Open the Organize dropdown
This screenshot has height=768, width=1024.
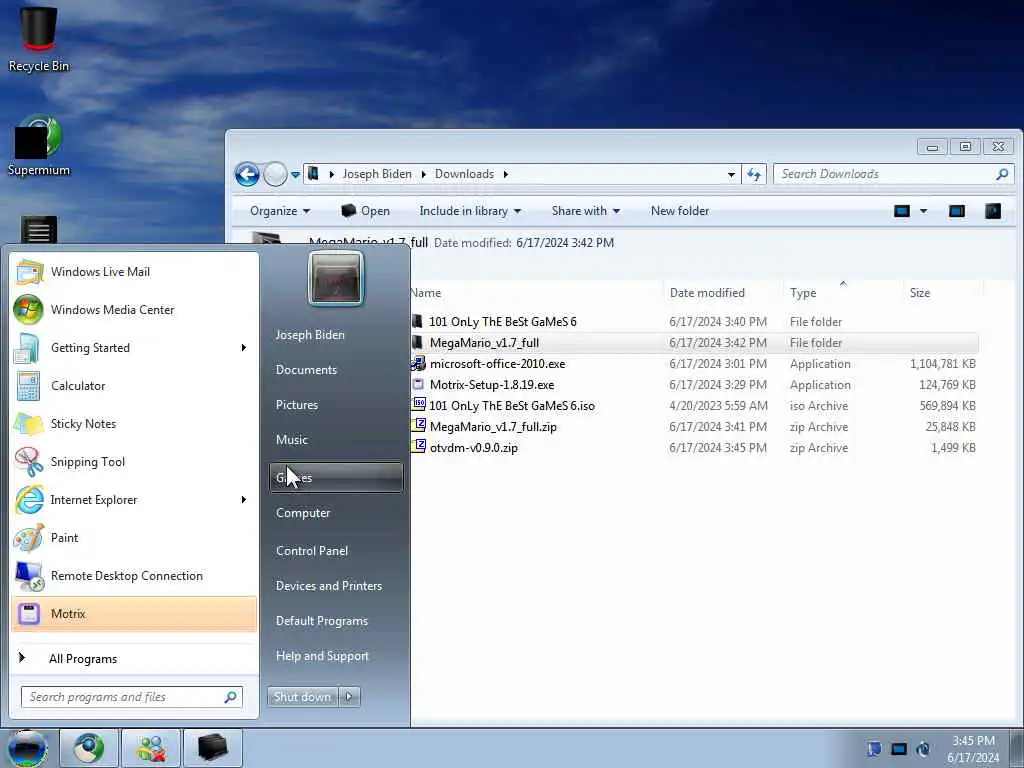coord(280,211)
